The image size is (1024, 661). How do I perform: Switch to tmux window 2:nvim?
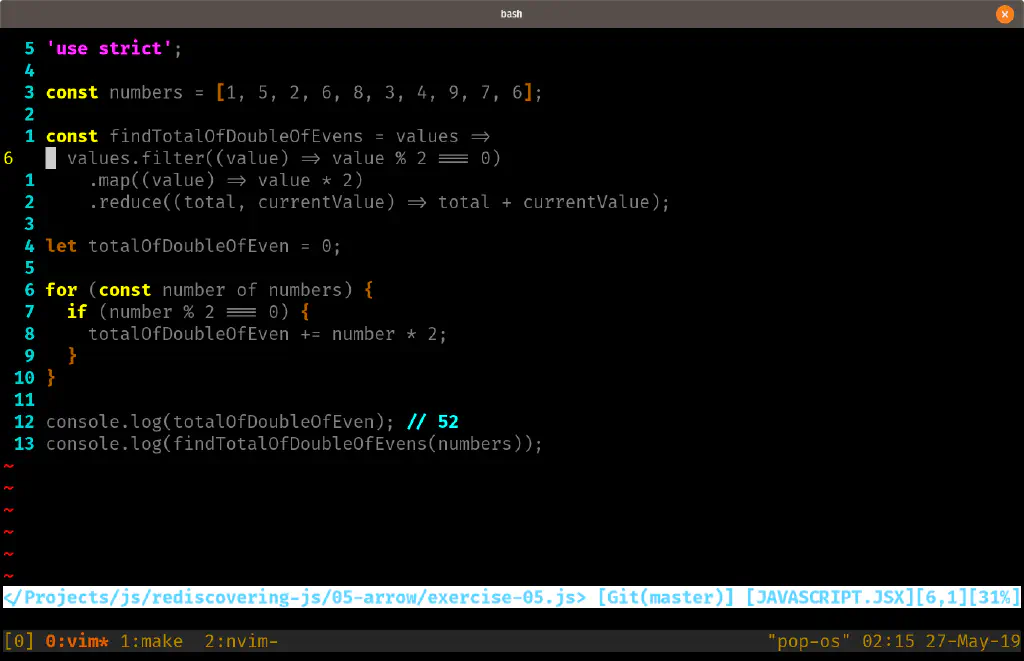[240, 641]
